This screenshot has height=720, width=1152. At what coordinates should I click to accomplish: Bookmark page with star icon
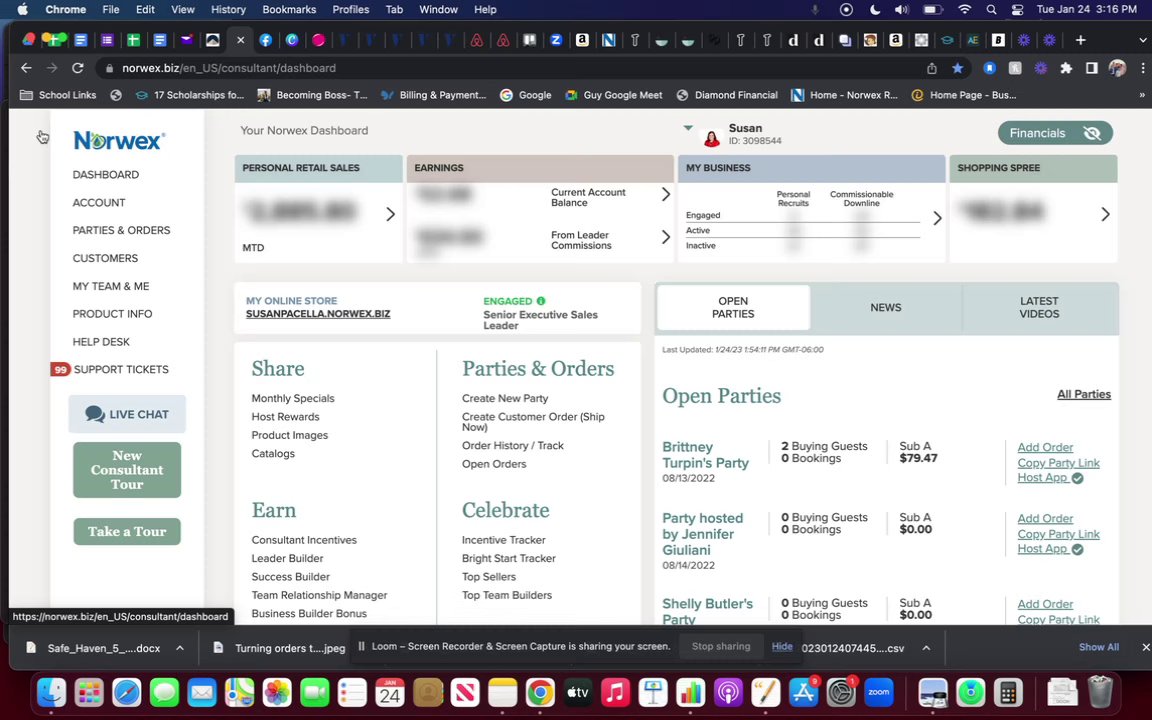(x=957, y=68)
